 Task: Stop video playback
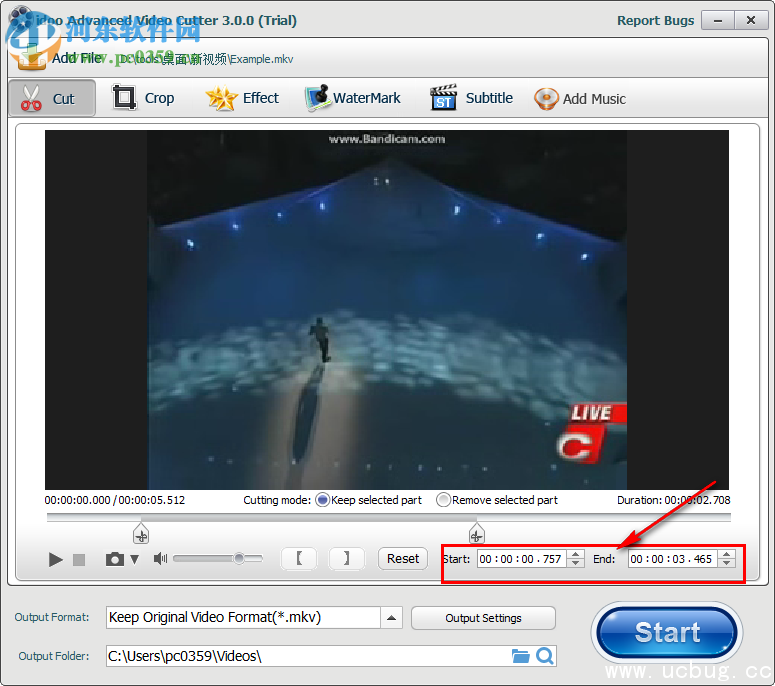point(79,559)
